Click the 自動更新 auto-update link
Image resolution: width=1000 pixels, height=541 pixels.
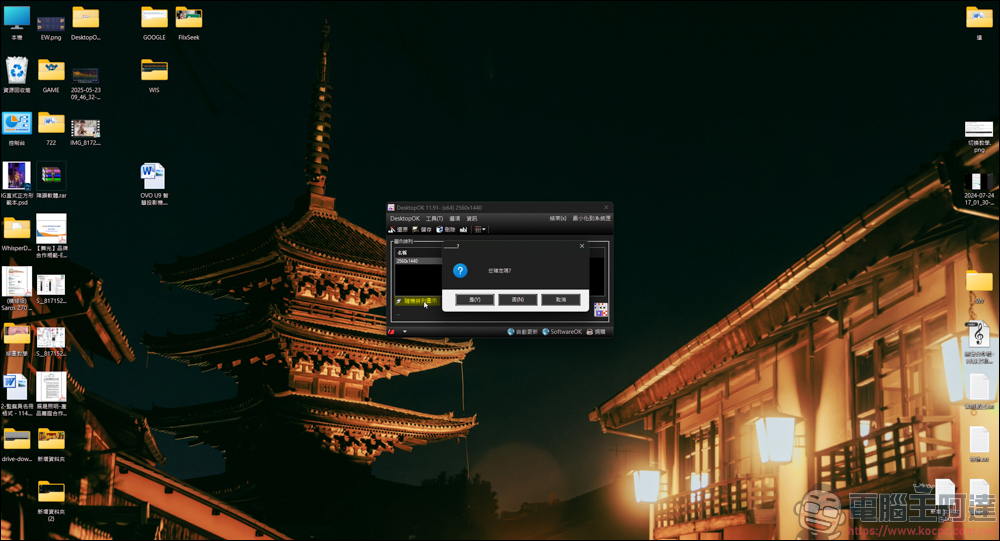(x=522, y=332)
